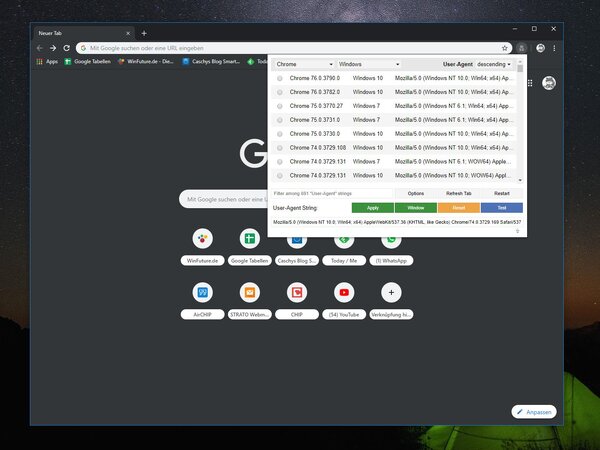Click the blue Test button
Screen dimensions: 600x450
[x=502, y=208]
